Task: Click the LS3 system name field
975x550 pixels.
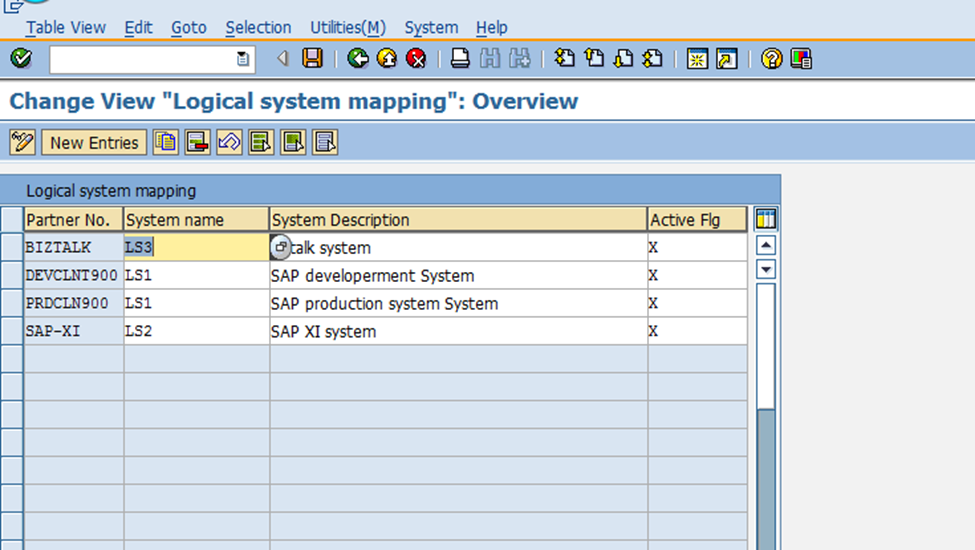Action: click(x=196, y=247)
